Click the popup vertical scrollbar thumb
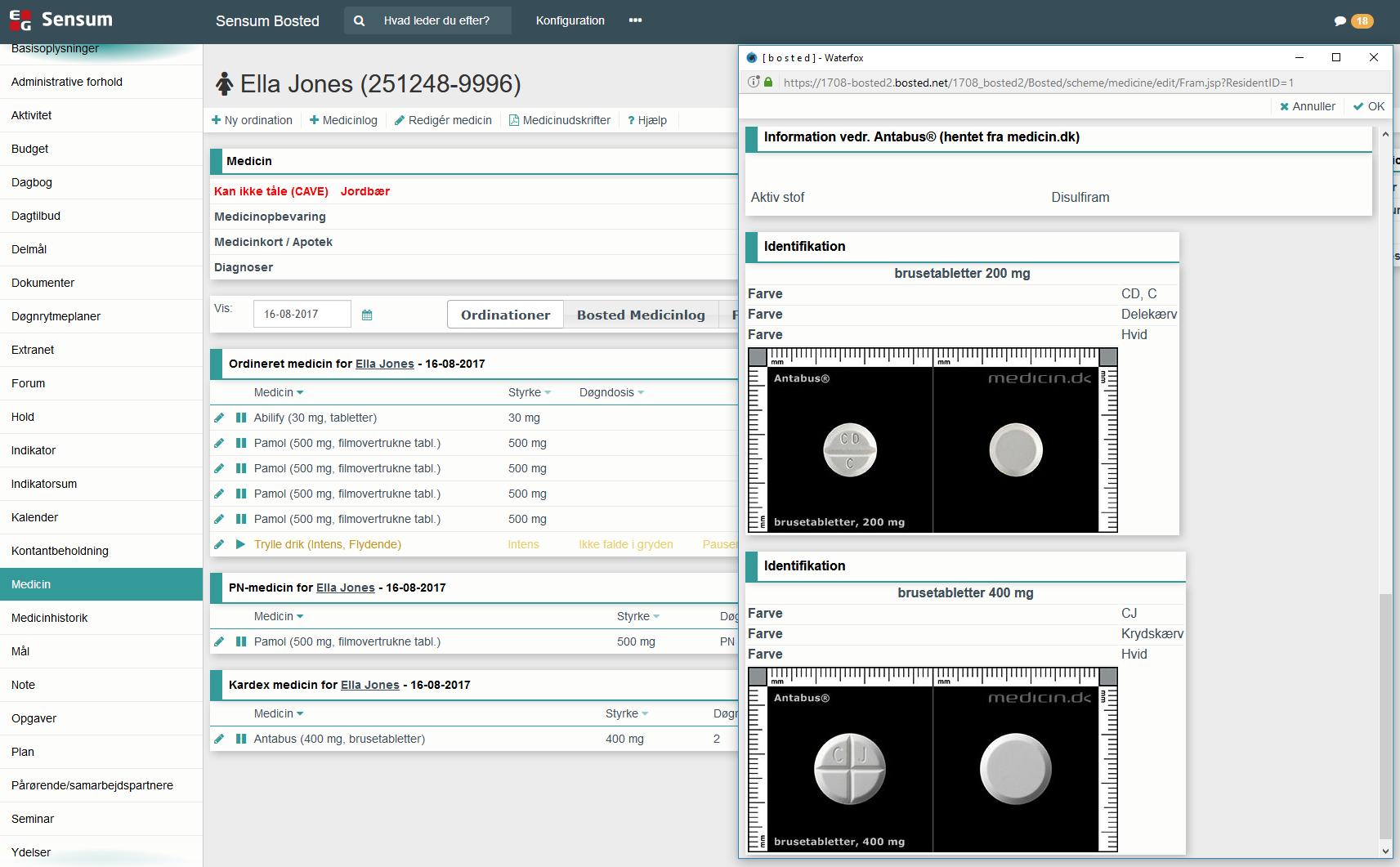The width and height of the screenshot is (1400, 867). pyautogui.click(x=1385, y=715)
